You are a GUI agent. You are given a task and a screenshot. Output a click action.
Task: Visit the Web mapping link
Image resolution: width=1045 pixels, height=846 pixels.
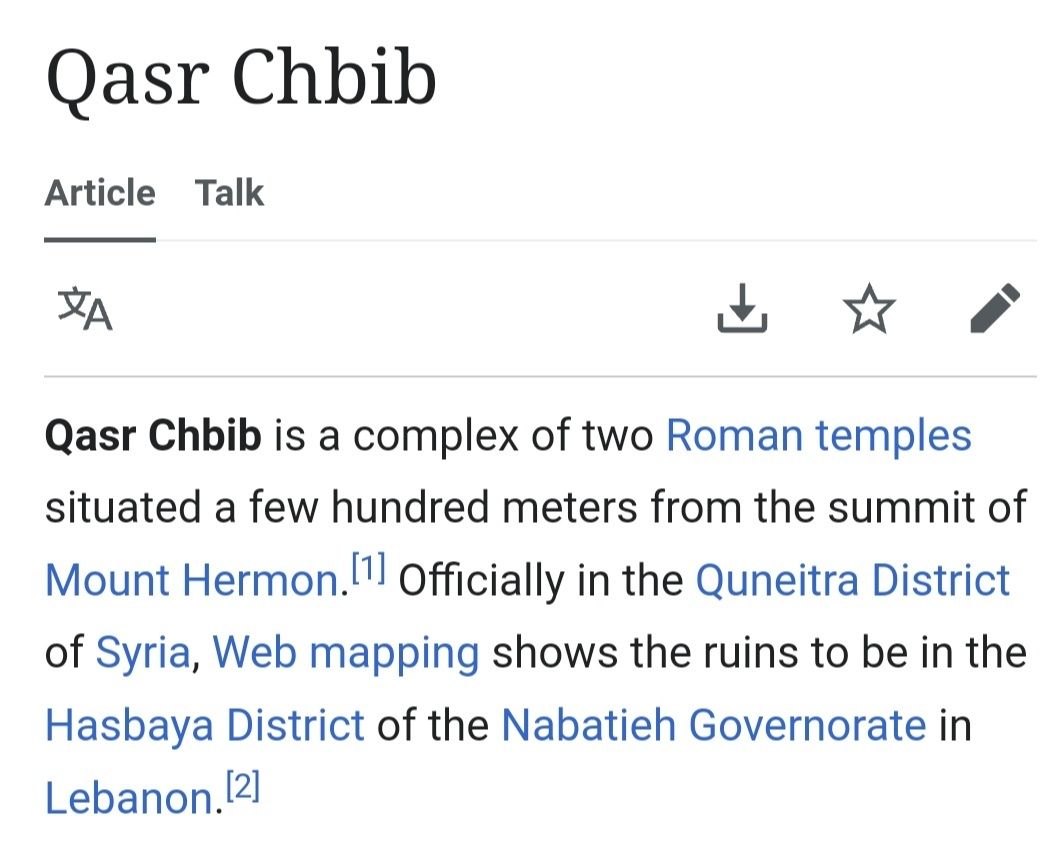346,653
